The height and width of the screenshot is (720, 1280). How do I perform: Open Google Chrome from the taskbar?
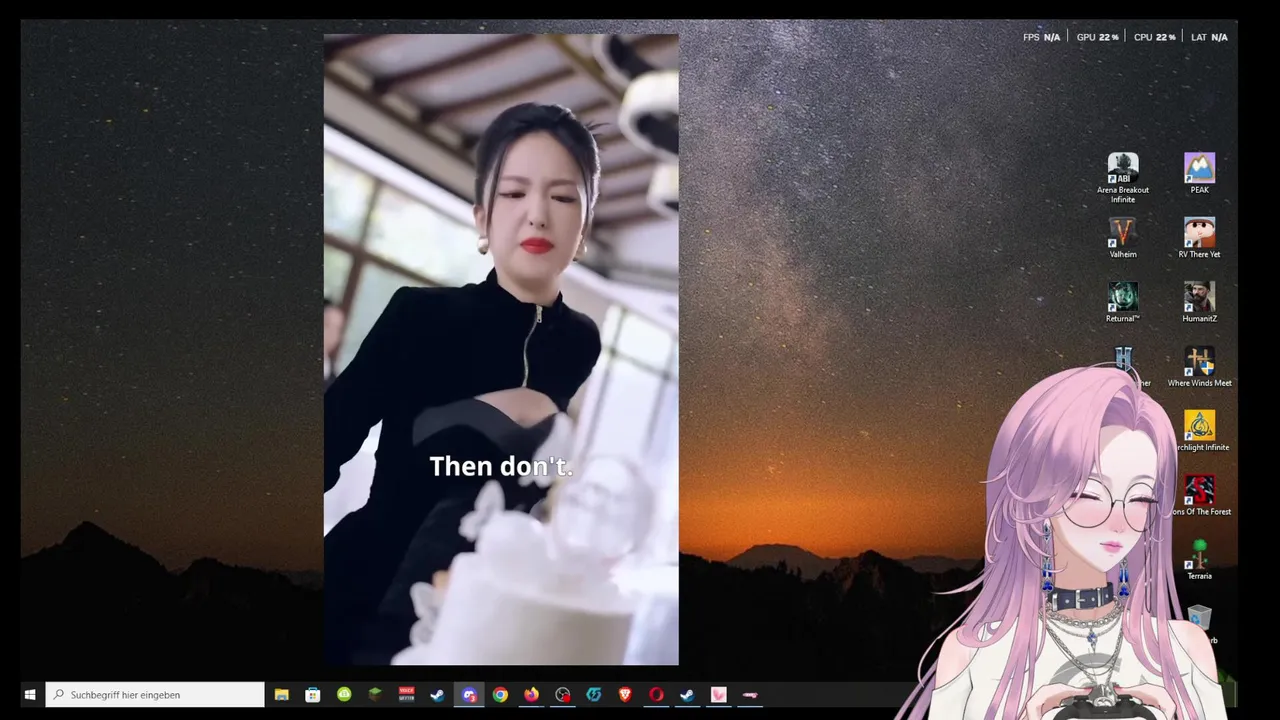pyautogui.click(x=500, y=695)
